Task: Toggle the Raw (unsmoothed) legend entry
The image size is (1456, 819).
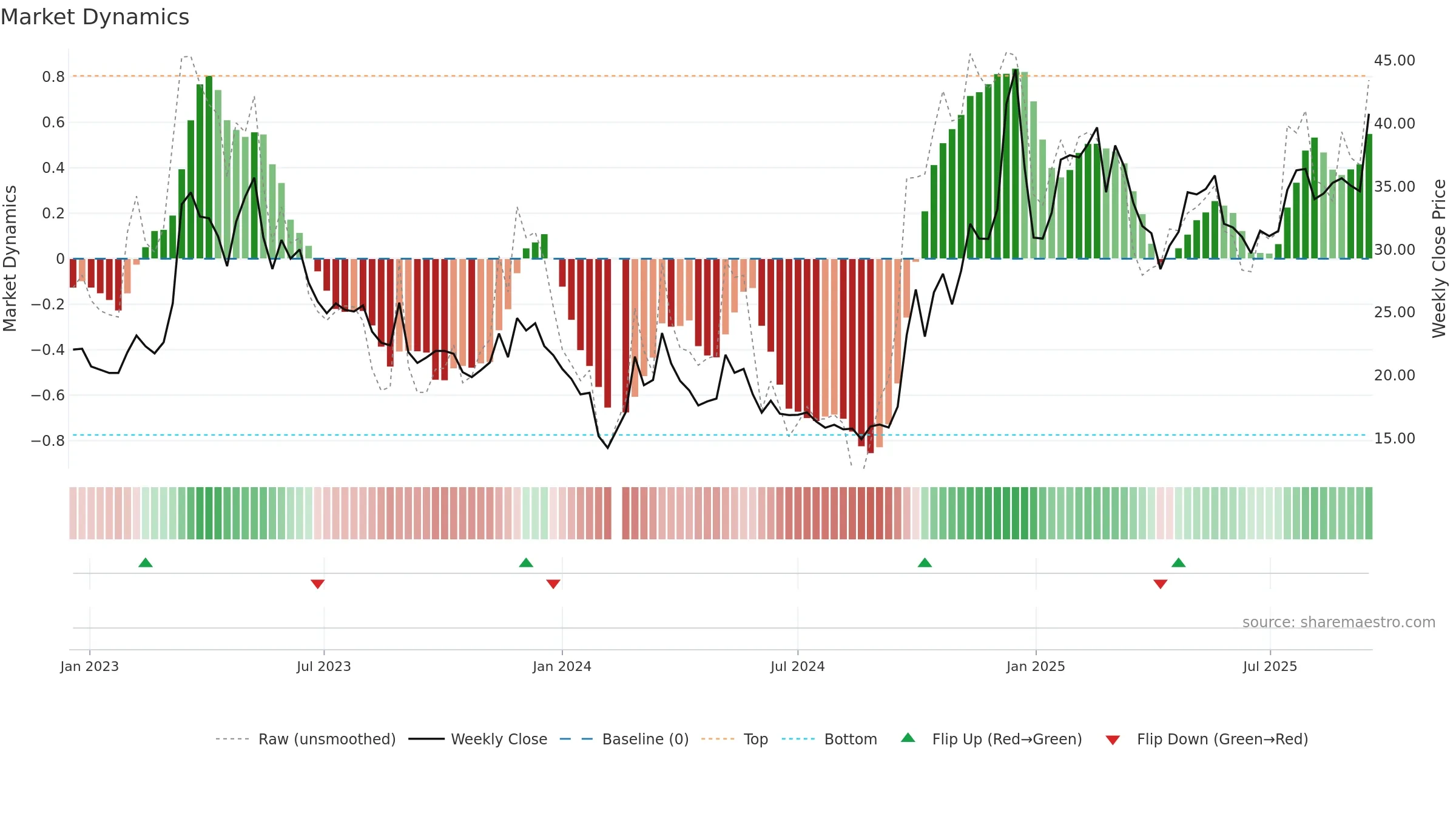Action: click(305, 739)
